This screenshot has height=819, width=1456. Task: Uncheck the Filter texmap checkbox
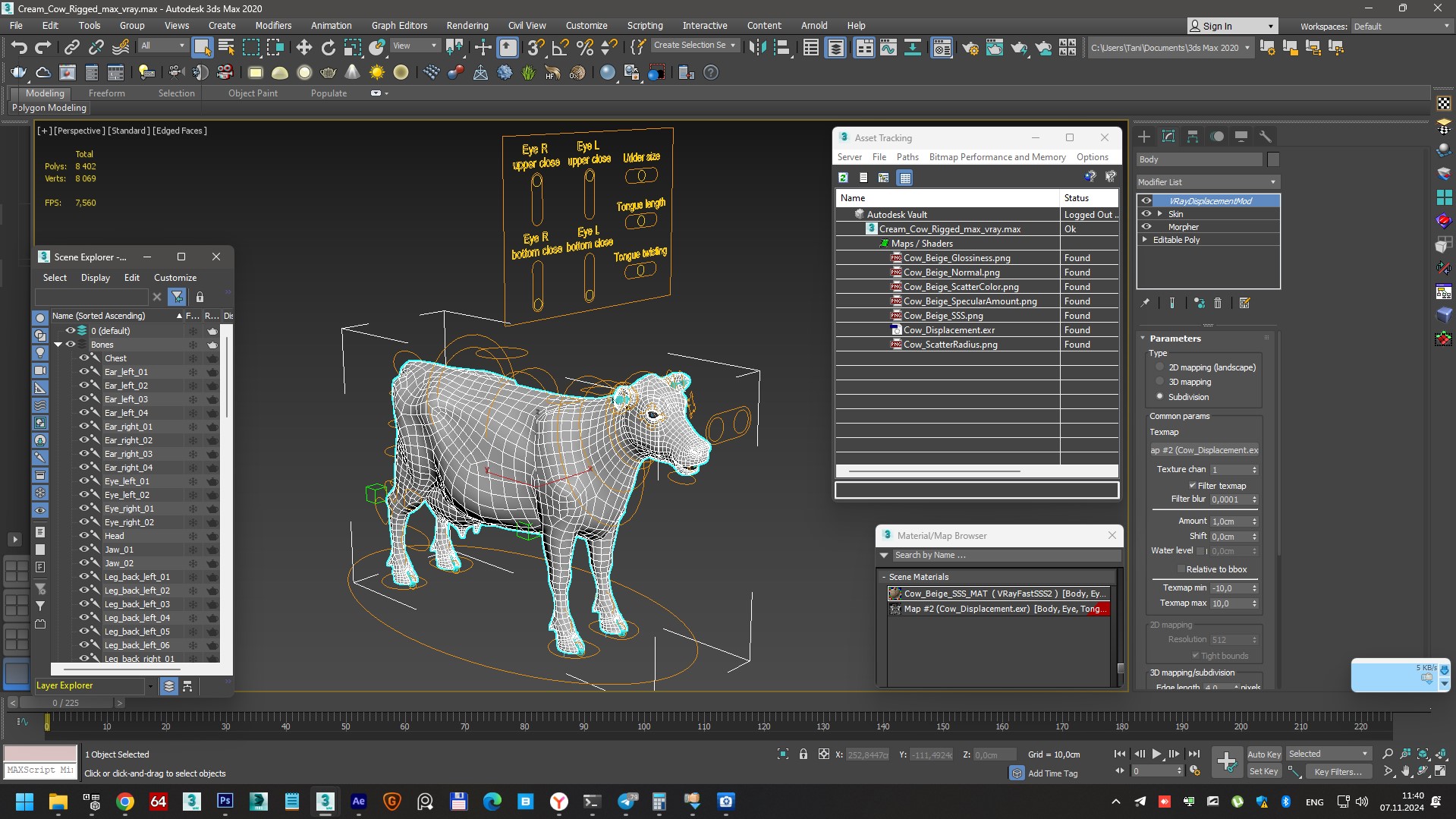(1192, 486)
